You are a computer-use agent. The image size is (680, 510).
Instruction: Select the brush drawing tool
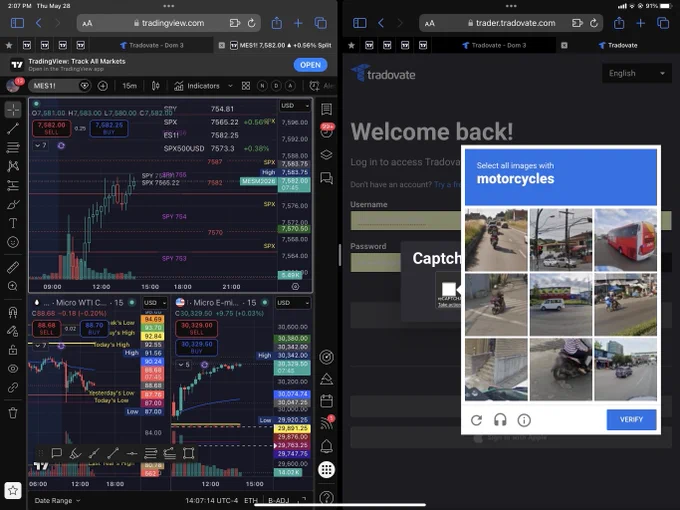coord(13,204)
